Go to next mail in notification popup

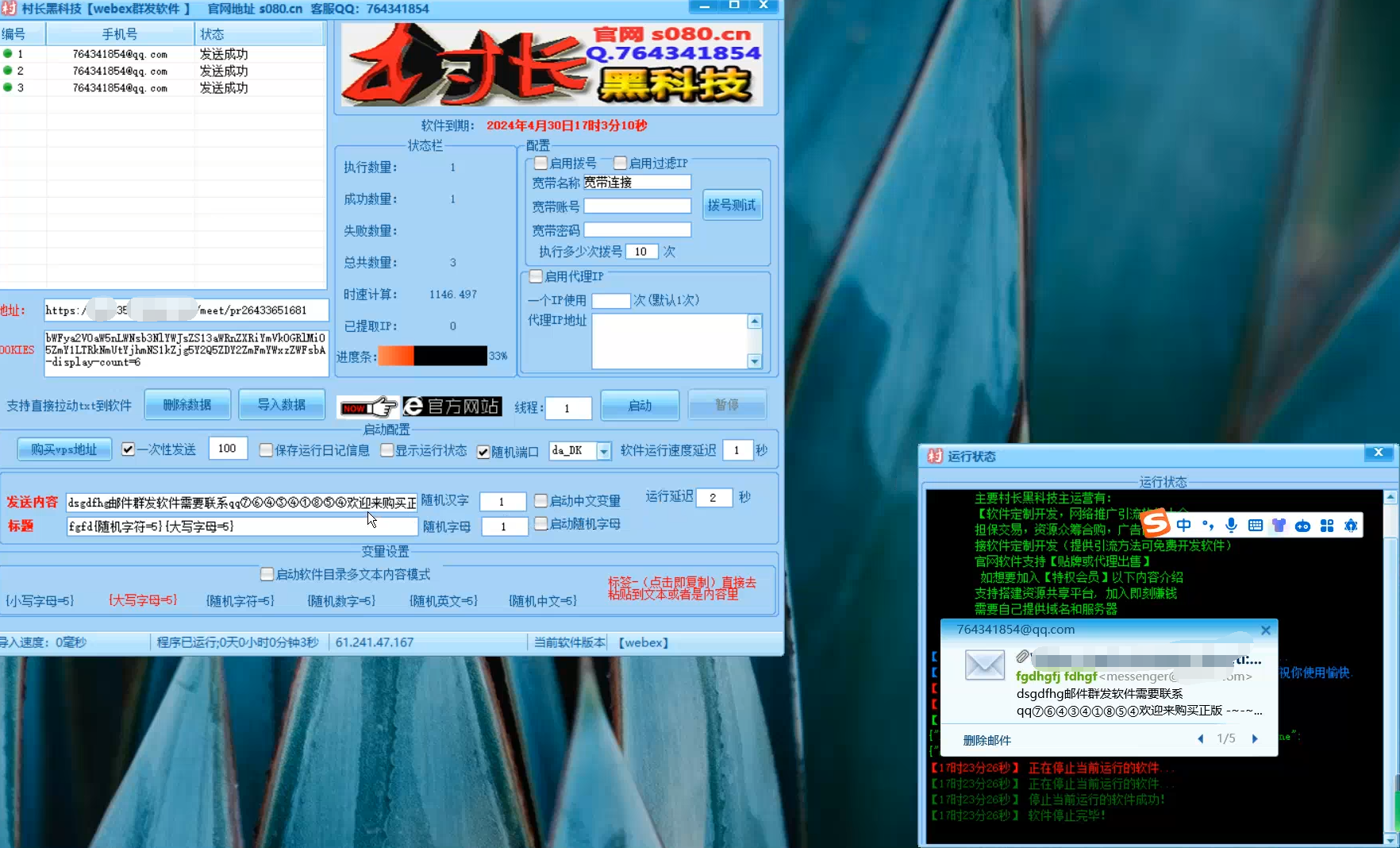click(x=1255, y=738)
